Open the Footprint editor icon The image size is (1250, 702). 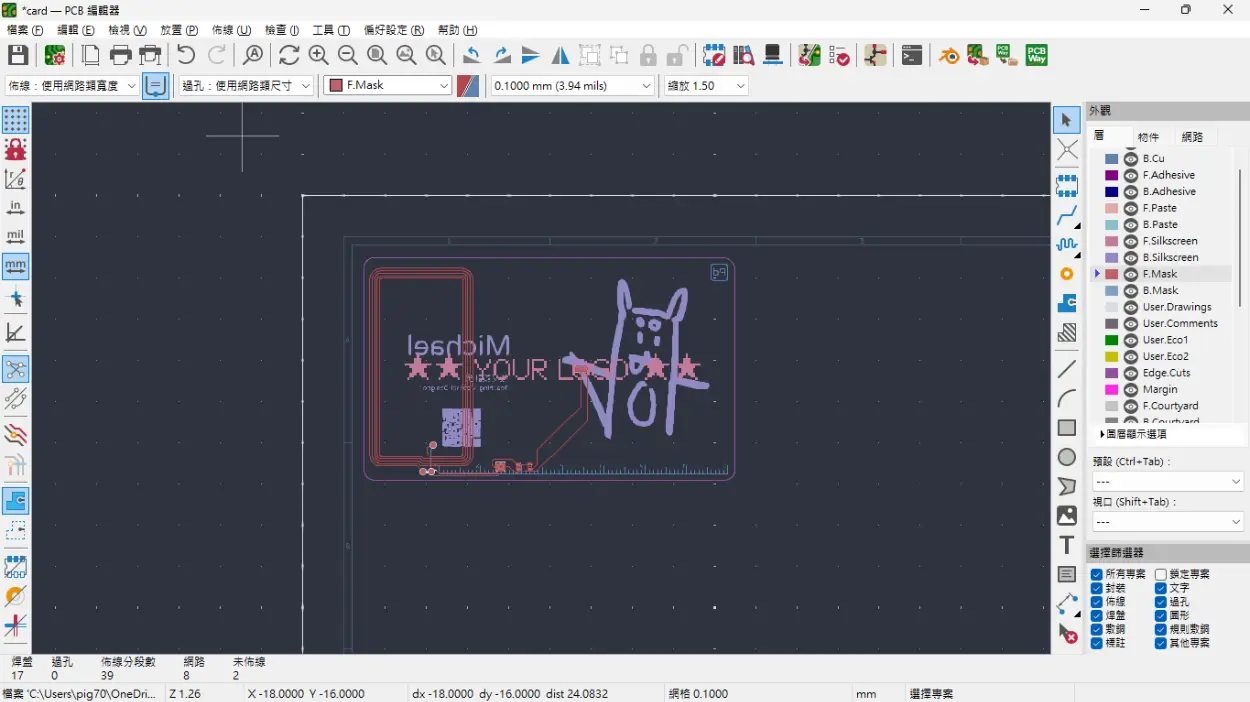click(714, 55)
